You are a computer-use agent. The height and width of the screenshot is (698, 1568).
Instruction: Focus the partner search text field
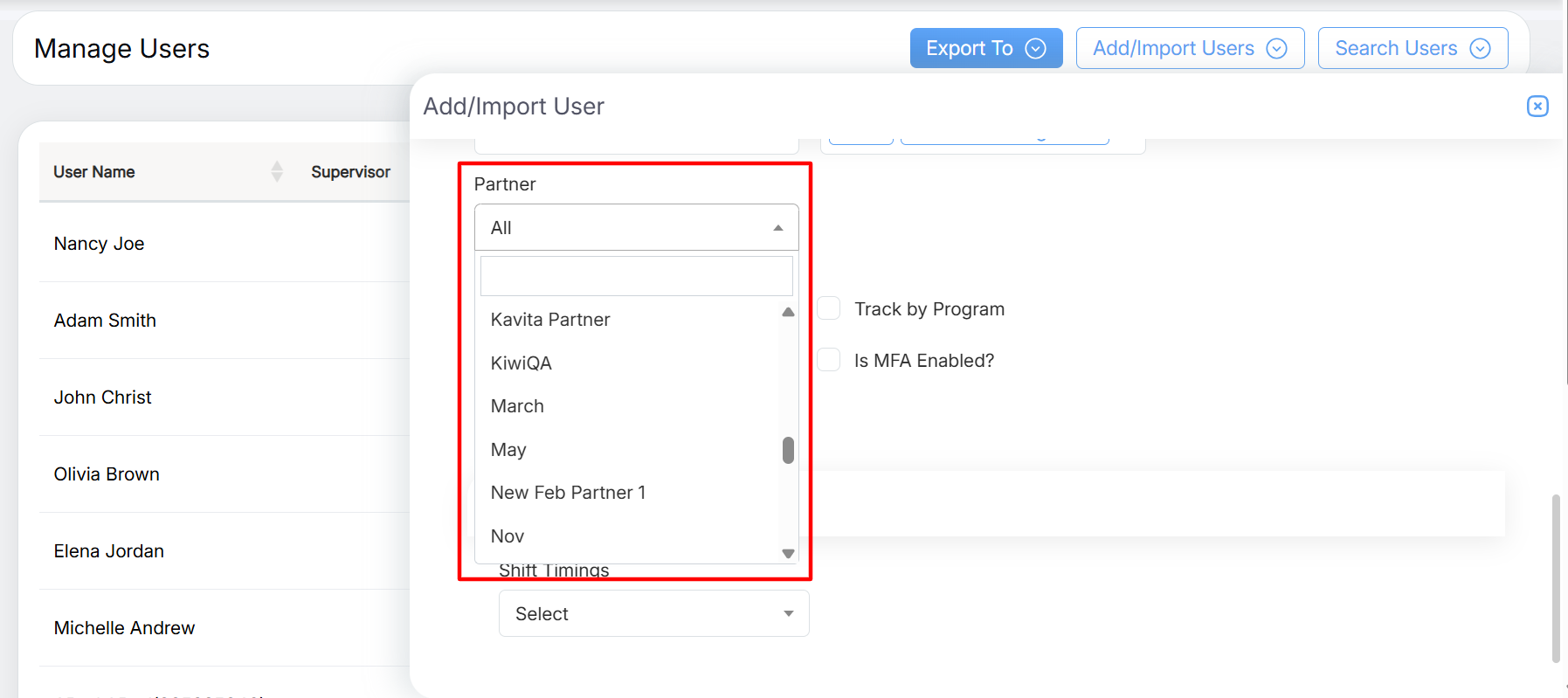coord(636,276)
